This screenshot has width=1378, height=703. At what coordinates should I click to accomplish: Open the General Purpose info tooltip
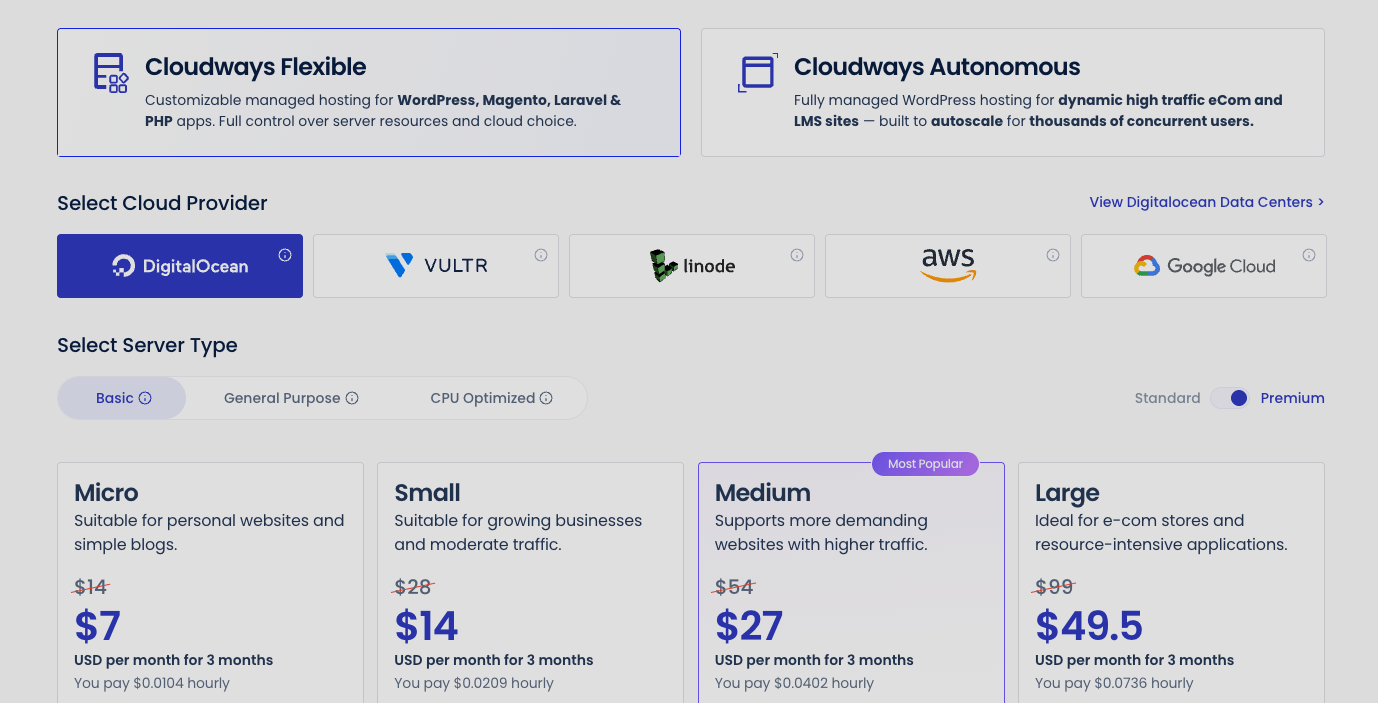click(x=352, y=398)
